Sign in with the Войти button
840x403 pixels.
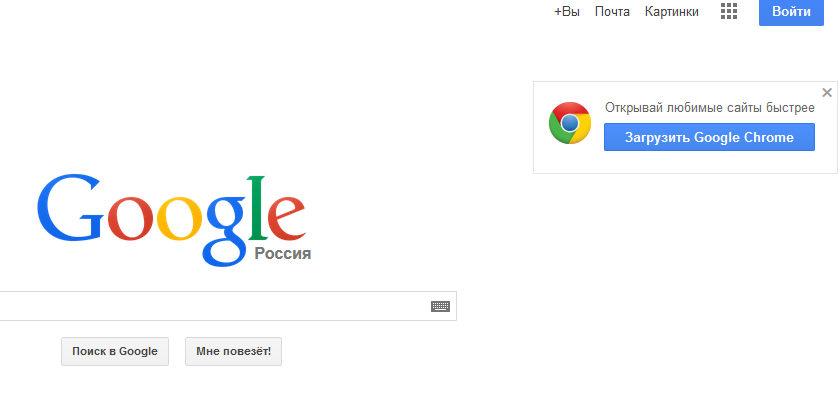tap(791, 12)
